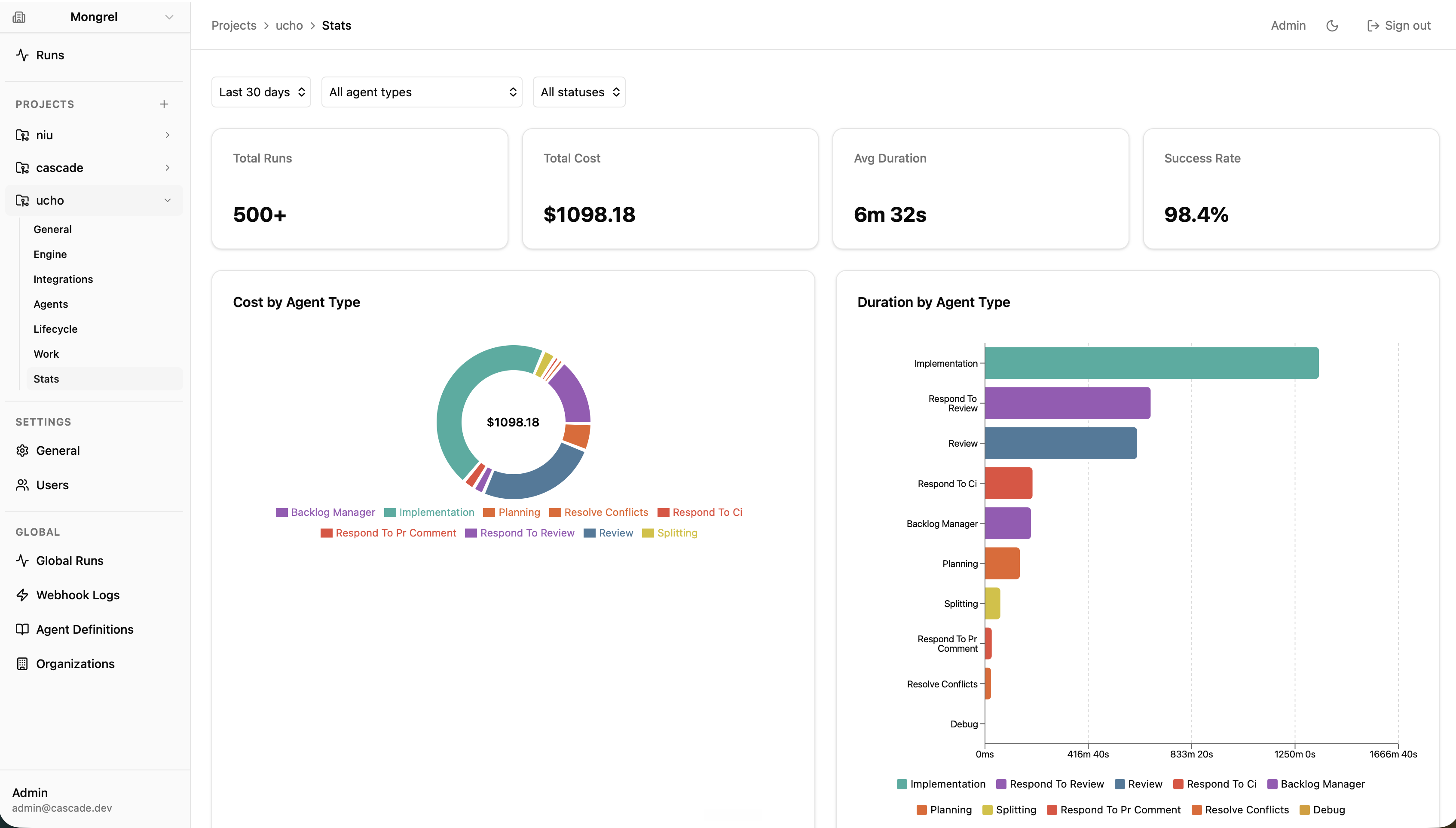Click the Webhook Logs lightning icon
Viewport: 1456px width, 828px height.
pos(22,595)
